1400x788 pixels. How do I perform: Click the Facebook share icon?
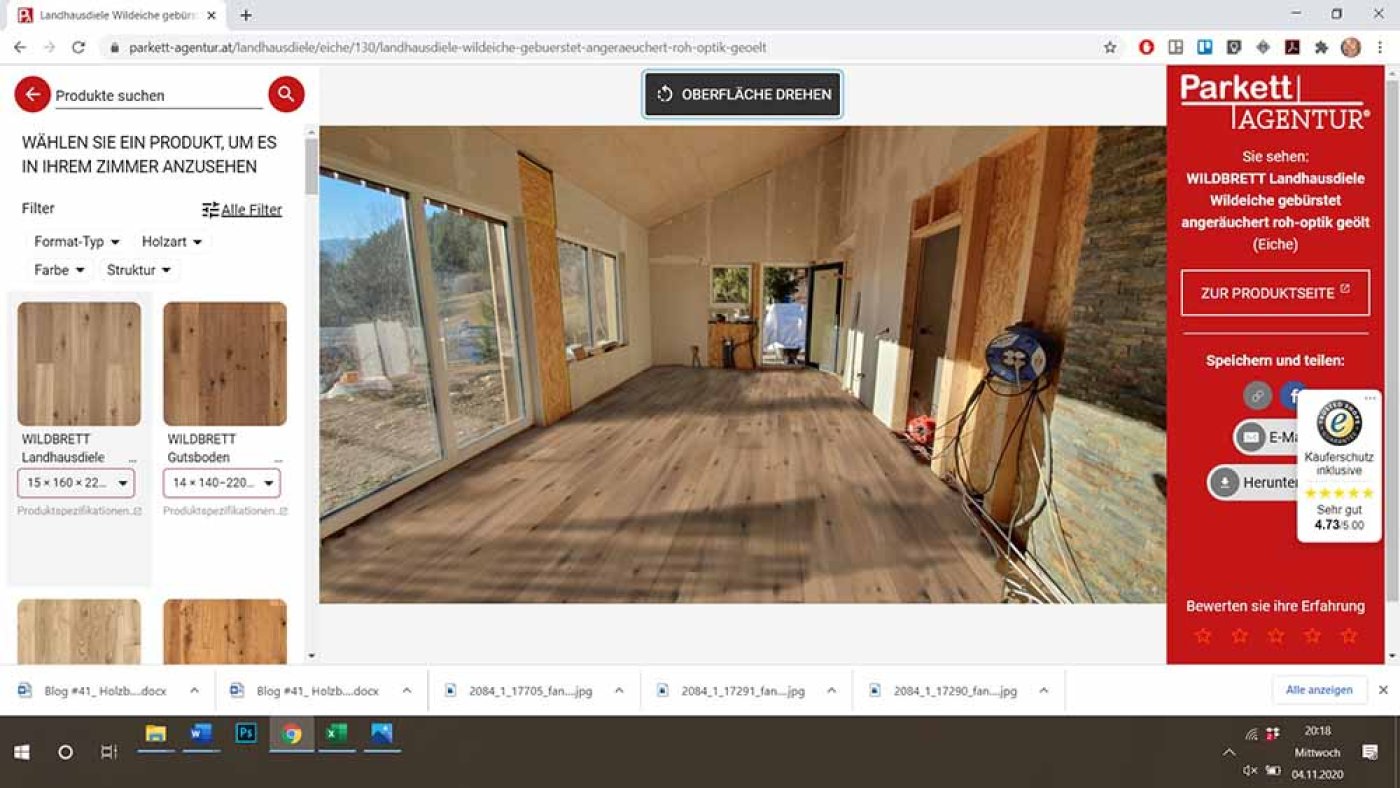click(1294, 394)
